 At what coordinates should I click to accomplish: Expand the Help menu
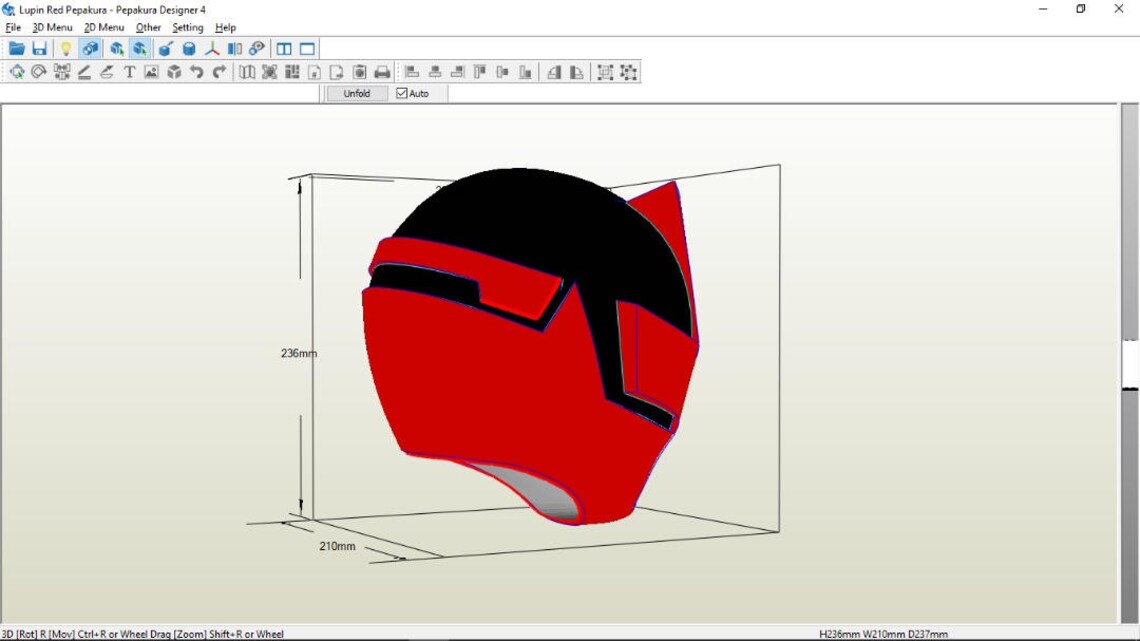225,27
